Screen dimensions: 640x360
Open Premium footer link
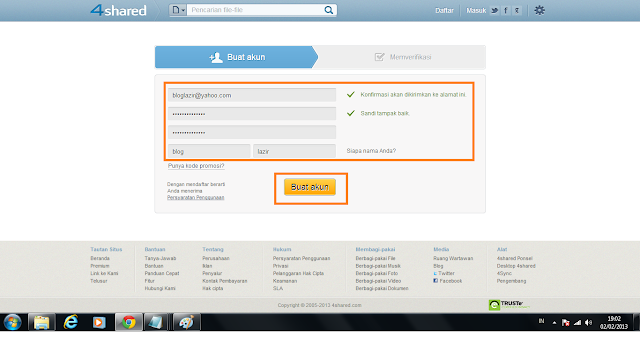tap(100, 266)
